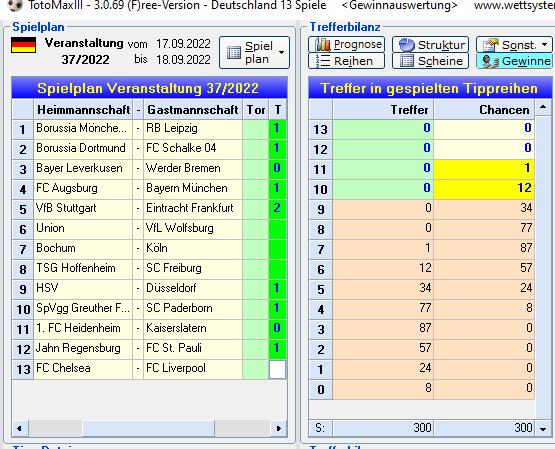555x449 pixels.
Task: Open the Reihen view
Action: 347,61
